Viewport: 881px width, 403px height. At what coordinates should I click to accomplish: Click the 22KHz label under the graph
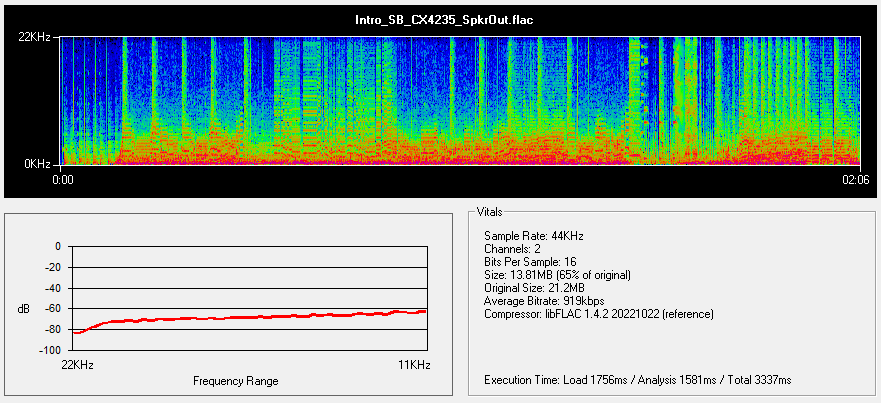pos(77,366)
